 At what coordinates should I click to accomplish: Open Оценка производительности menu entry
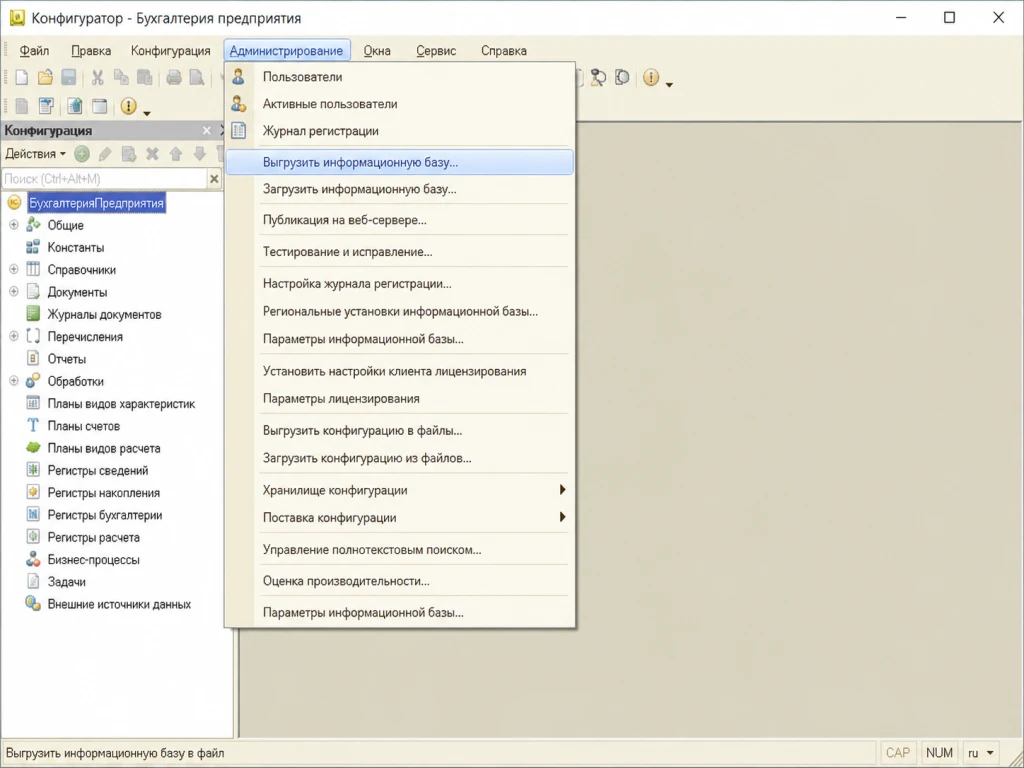(400, 581)
